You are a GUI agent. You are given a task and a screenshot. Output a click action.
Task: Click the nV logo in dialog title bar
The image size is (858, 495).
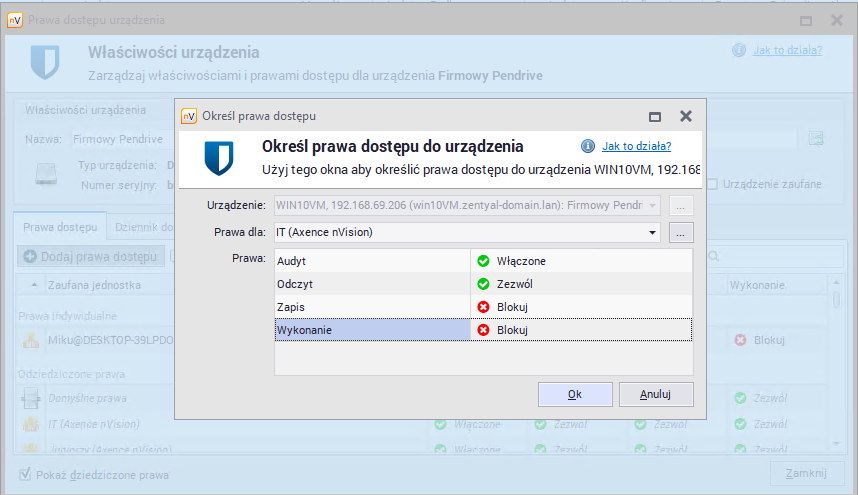(188, 116)
